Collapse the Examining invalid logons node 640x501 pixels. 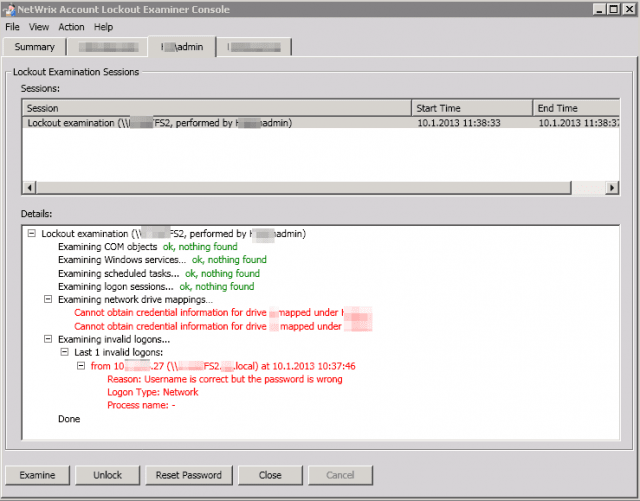pos(48,339)
